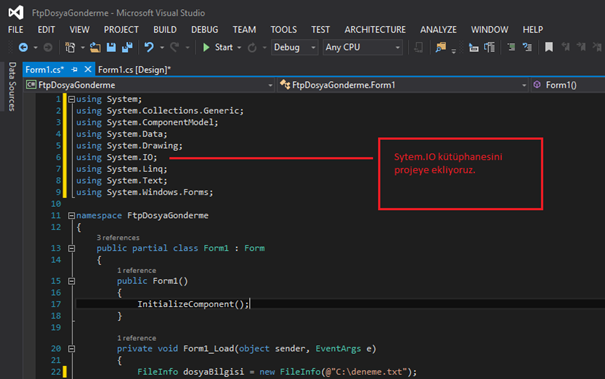Click the C# project icon in navigation bar
605x379 pixels.
(31, 85)
